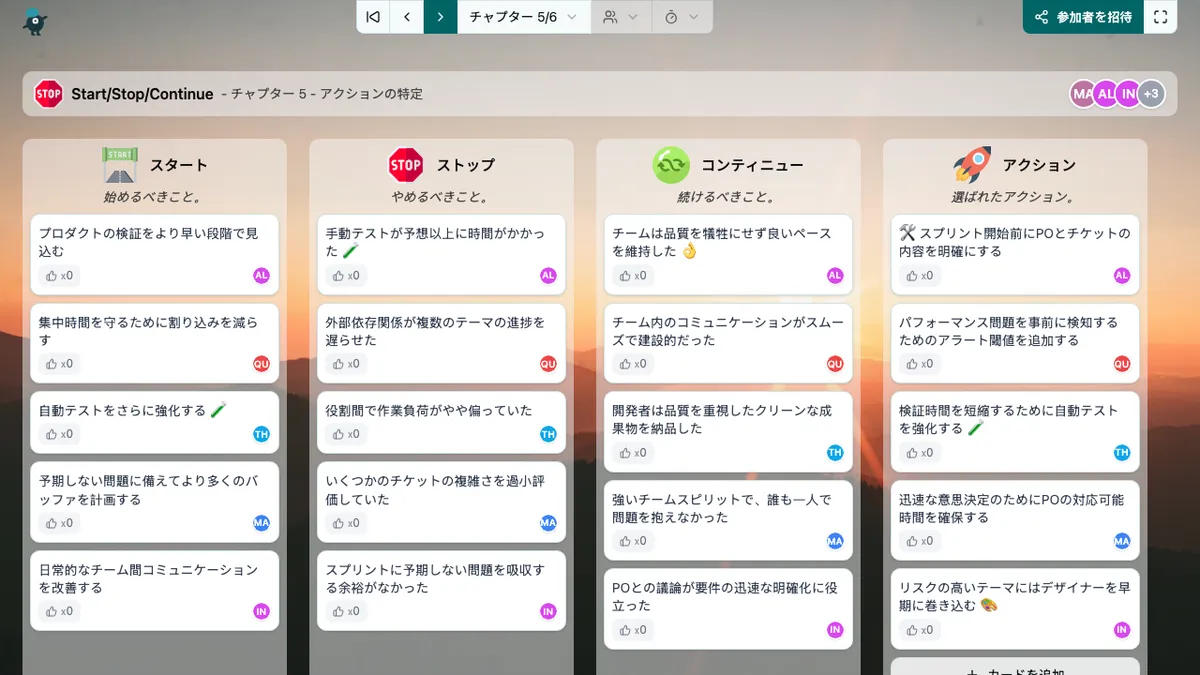
Task: Like the card 自動テストをさらに強化する
Action: [59, 434]
